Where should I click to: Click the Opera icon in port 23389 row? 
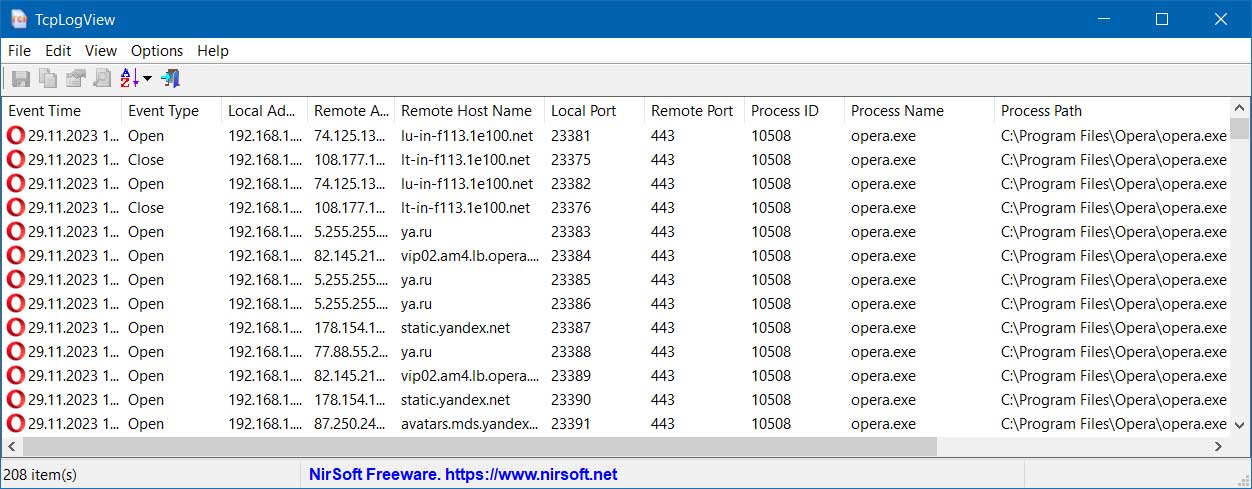pos(16,376)
